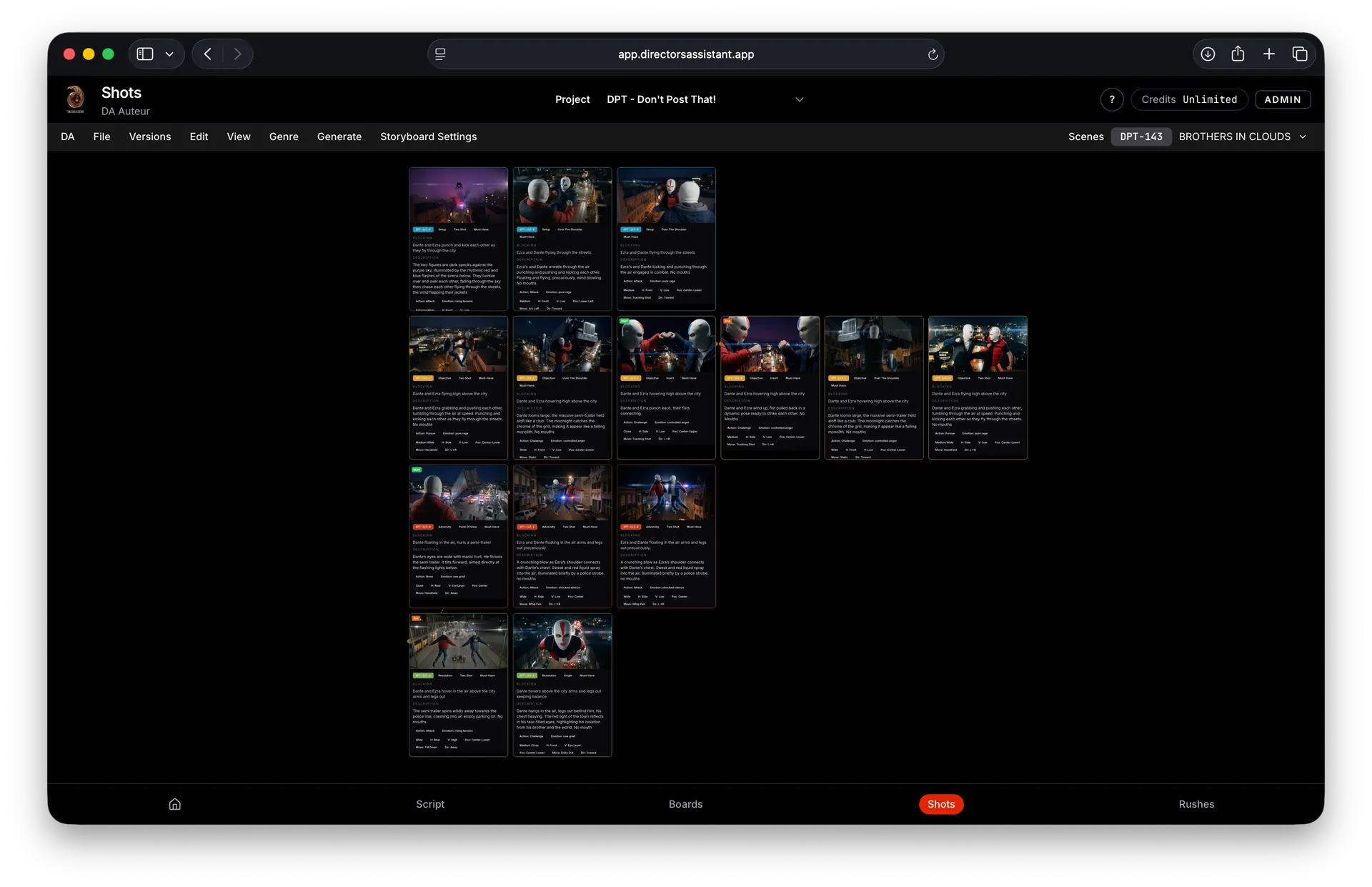Expand the Project selector dropdown chevron
This screenshot has width=1372, height=887.
coord(800,99)
